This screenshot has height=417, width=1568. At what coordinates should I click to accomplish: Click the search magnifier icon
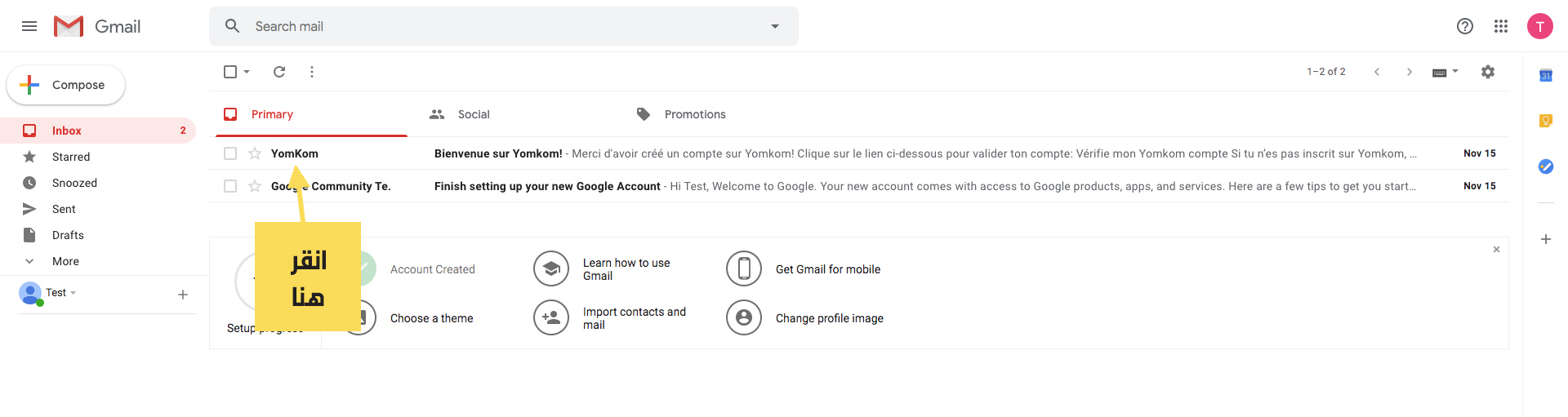tap(233, 26)
